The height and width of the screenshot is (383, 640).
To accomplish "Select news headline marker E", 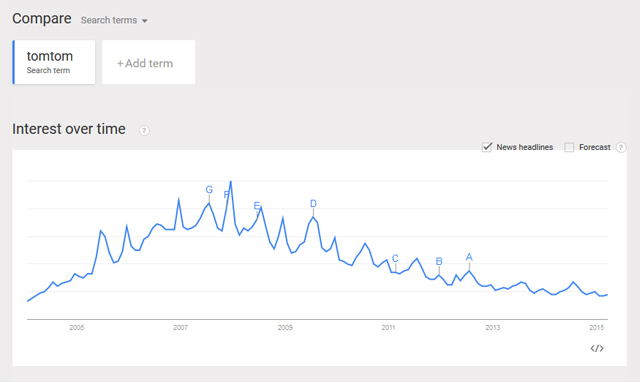I will pos(257,205).
